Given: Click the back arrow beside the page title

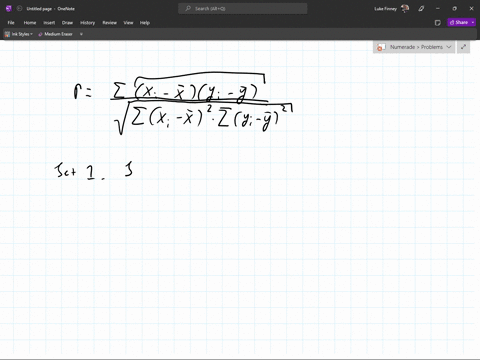Looking at the screenshot, I should point(19,9).
